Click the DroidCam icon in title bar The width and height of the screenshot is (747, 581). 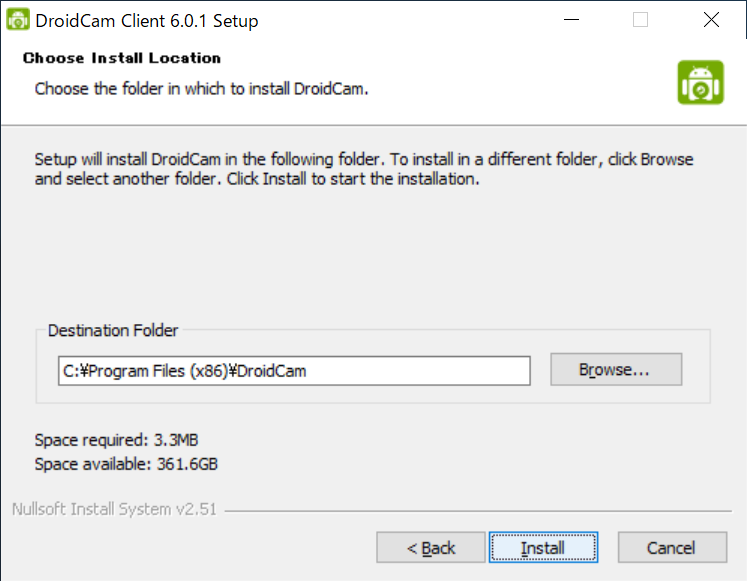18,20
